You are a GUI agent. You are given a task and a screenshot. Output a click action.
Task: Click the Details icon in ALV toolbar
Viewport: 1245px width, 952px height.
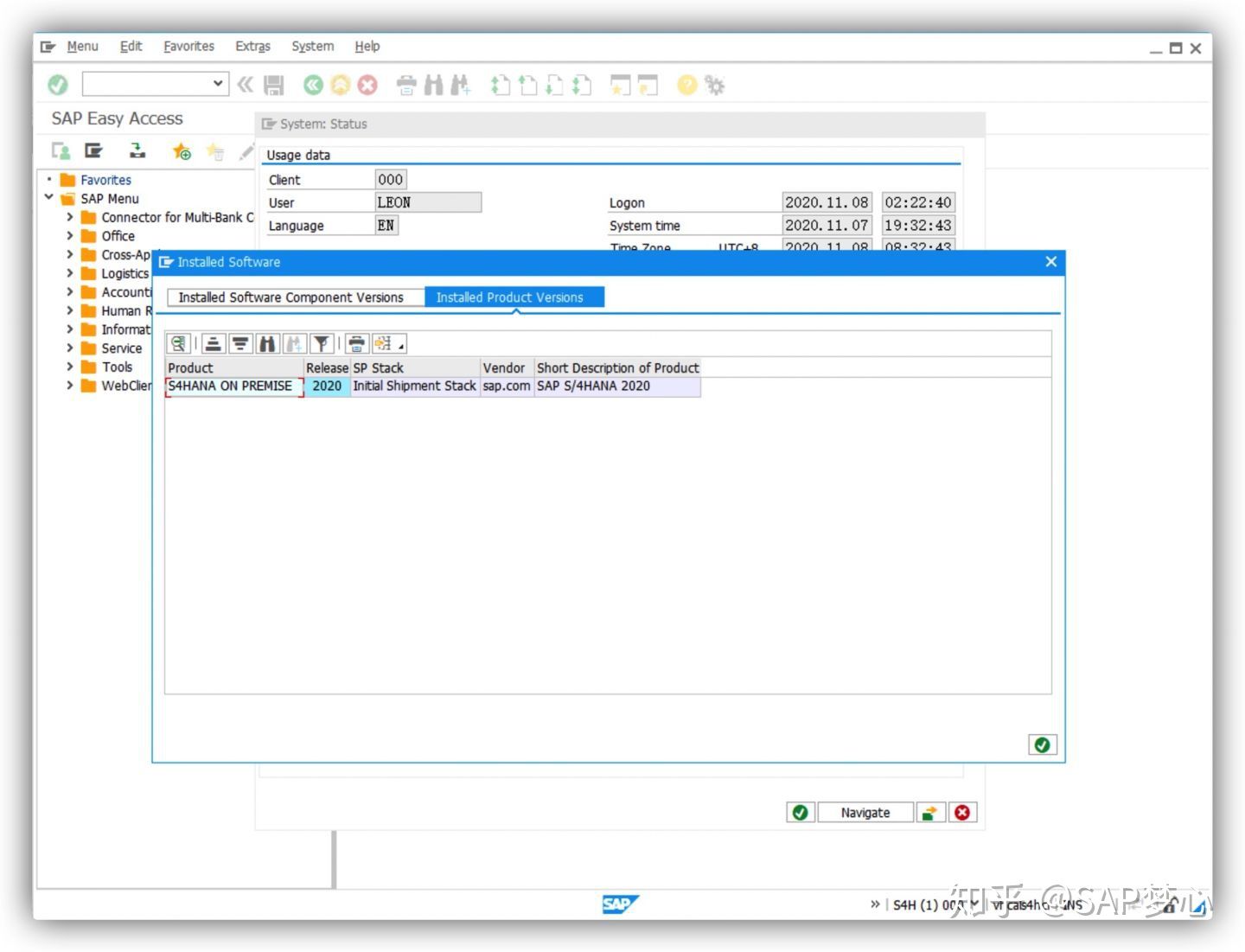179,344
